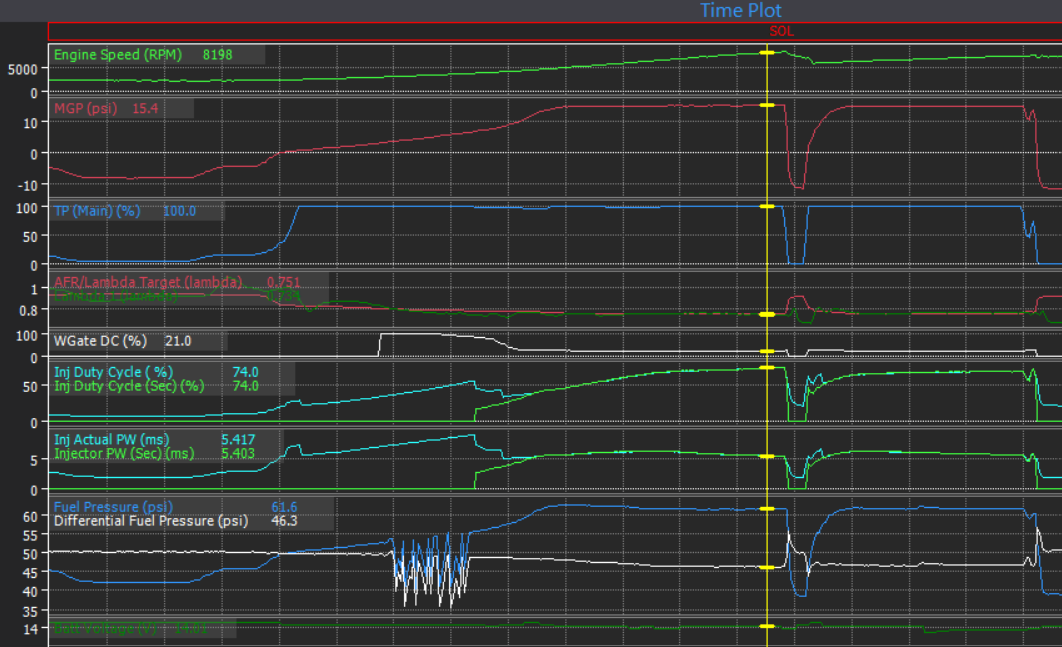Select the Engine Speed (RPM) channel label
Screen dimensions: 1062x647
pyautogui.click(x=118, y=55)
